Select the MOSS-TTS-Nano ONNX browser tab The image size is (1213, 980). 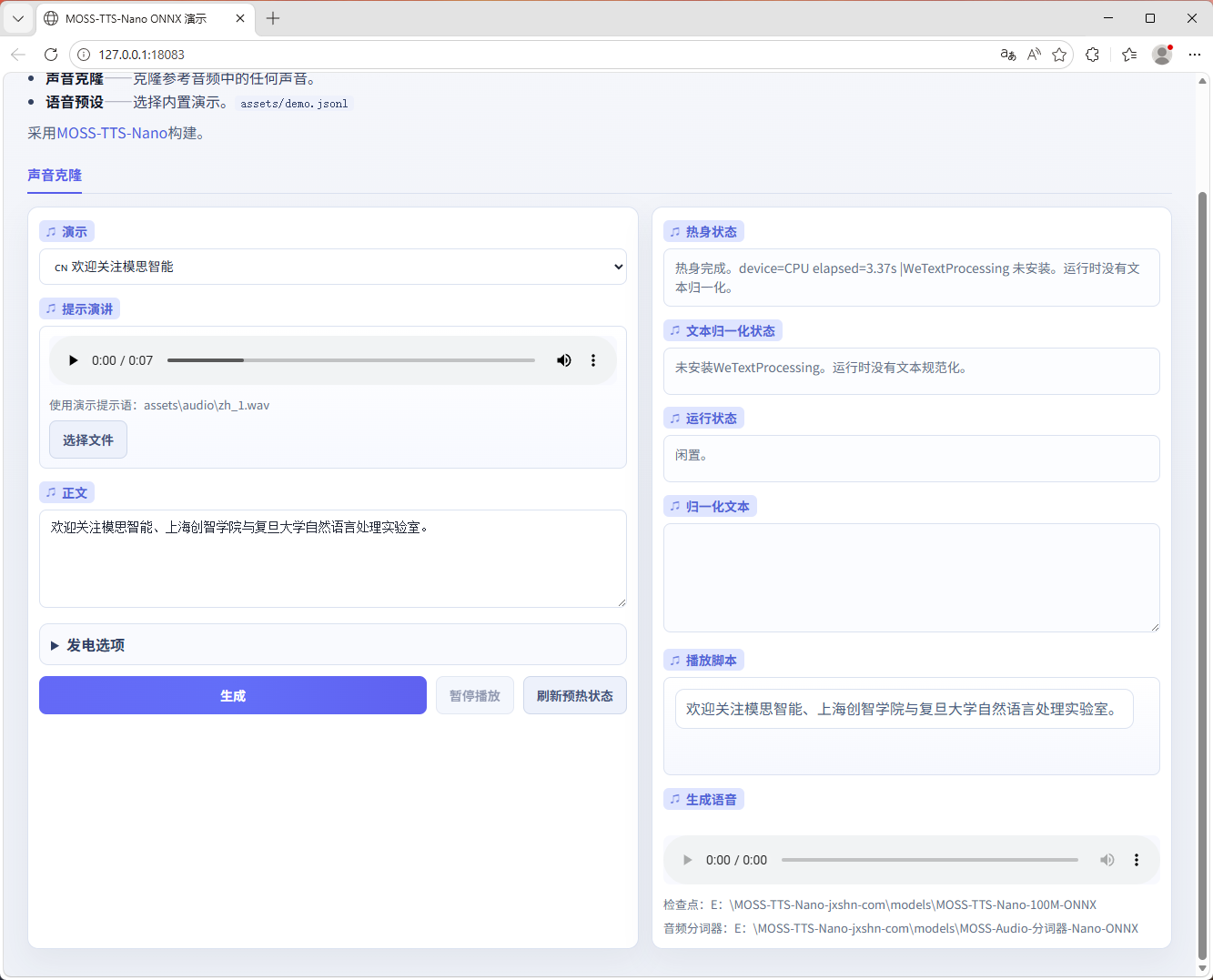136,18
